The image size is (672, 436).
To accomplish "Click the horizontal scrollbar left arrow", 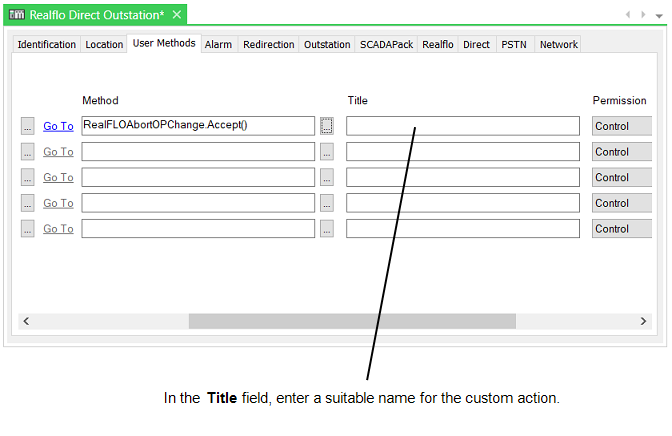I will click(x=26, y=321).
